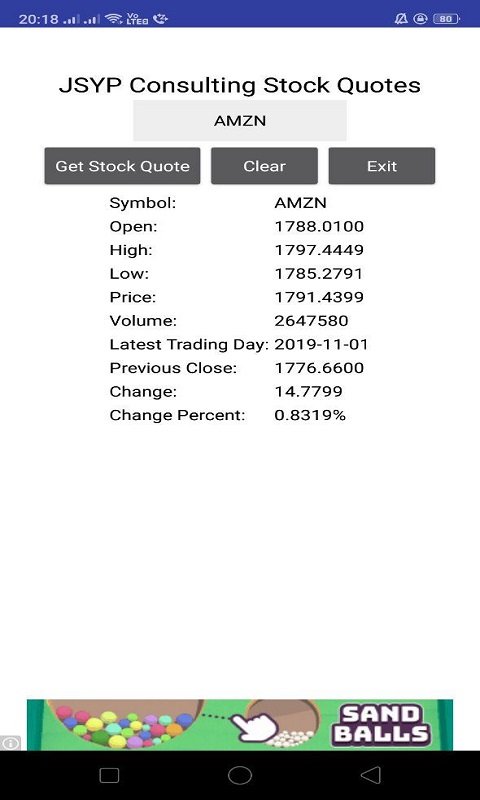Tap the Latest Trading Day date value
This screenshot has width=480, height=800.
pyautogui.click(x=321, y=344)
